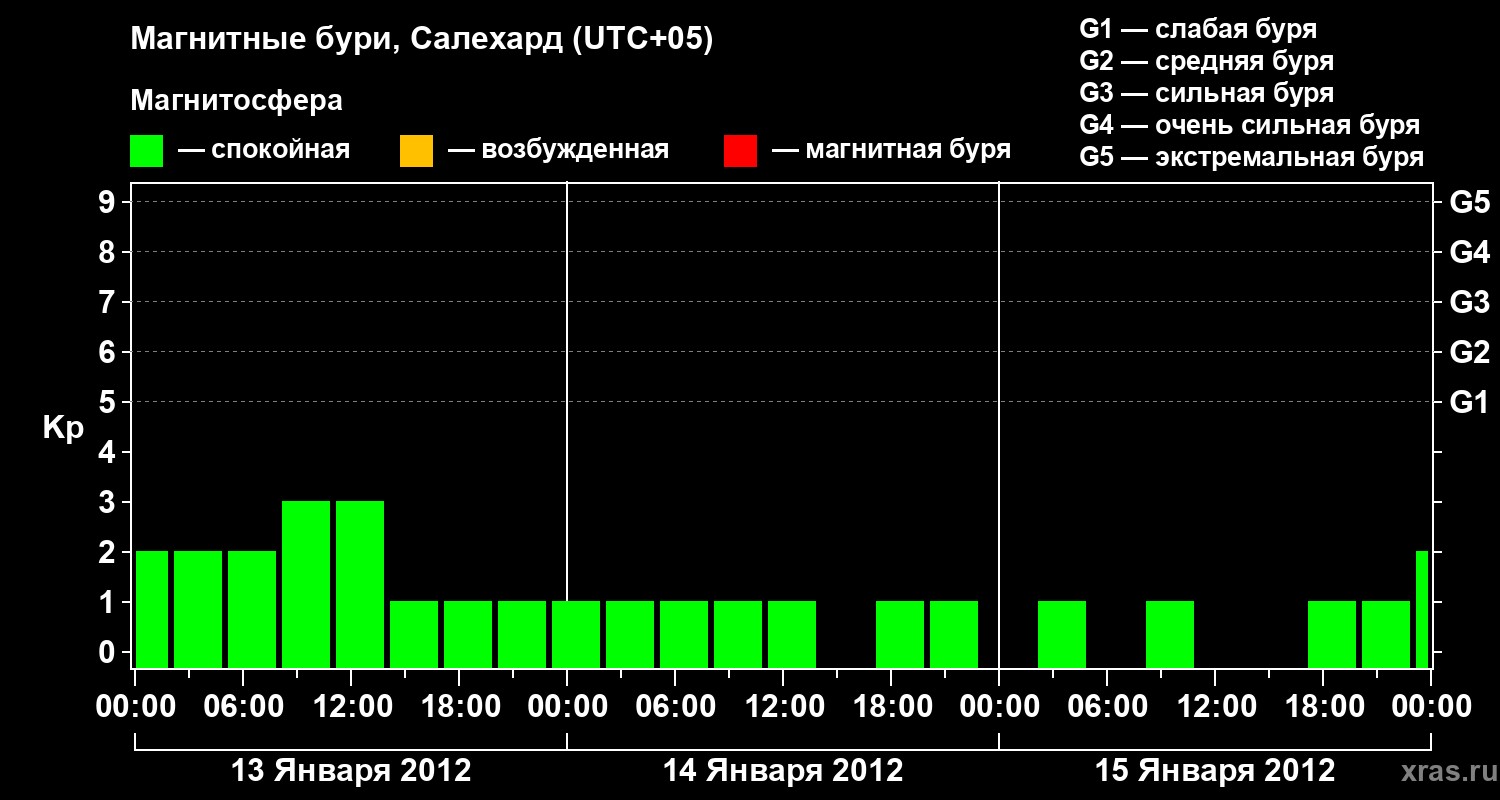Click the 'G5' right axis label
Viewport: 1500px width, 800px height.
point(1469,202)
